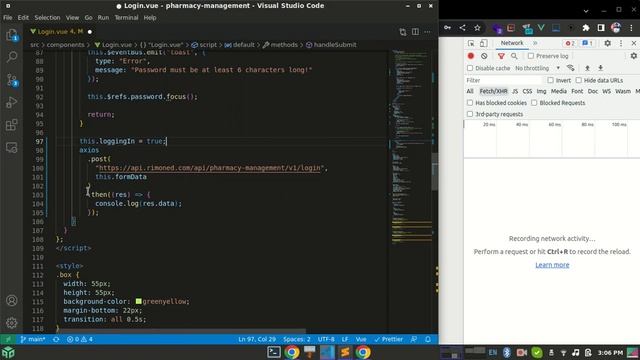640x360 pixels.
Task: Open the Search view in VS Code
Action: click(x=12, y=57)
